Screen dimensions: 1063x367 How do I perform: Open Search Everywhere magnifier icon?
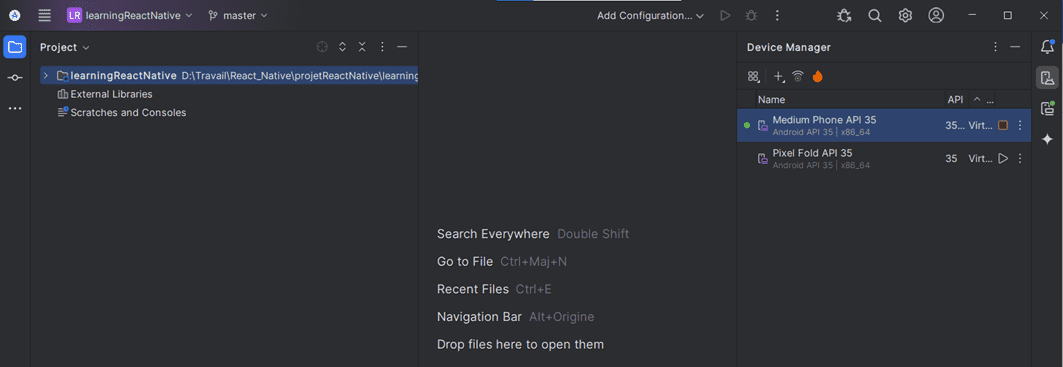(875, 15)
